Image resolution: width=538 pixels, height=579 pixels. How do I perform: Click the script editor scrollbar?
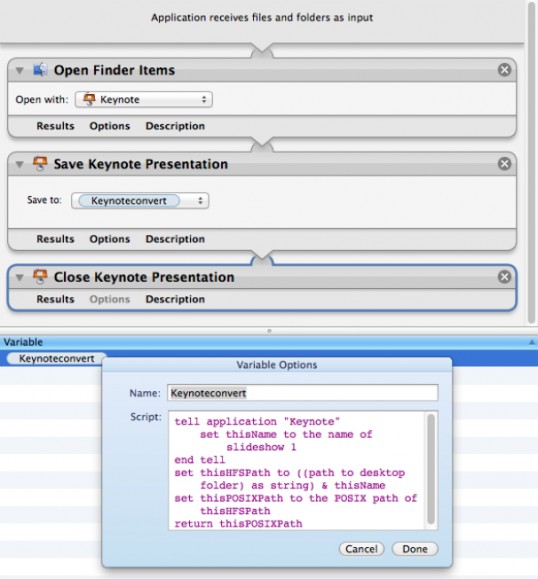[x=431, y=469]
